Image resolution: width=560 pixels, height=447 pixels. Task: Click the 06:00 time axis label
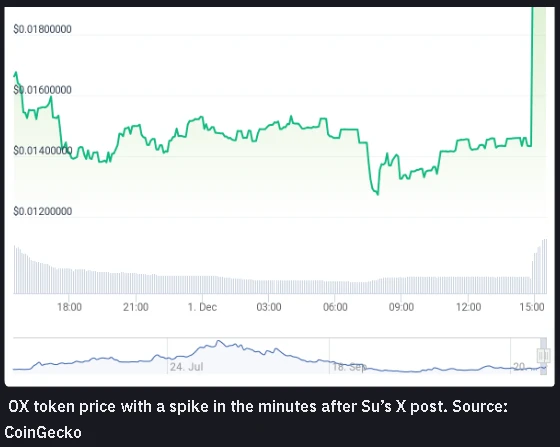pyautogui.click(x=335, y=307)
